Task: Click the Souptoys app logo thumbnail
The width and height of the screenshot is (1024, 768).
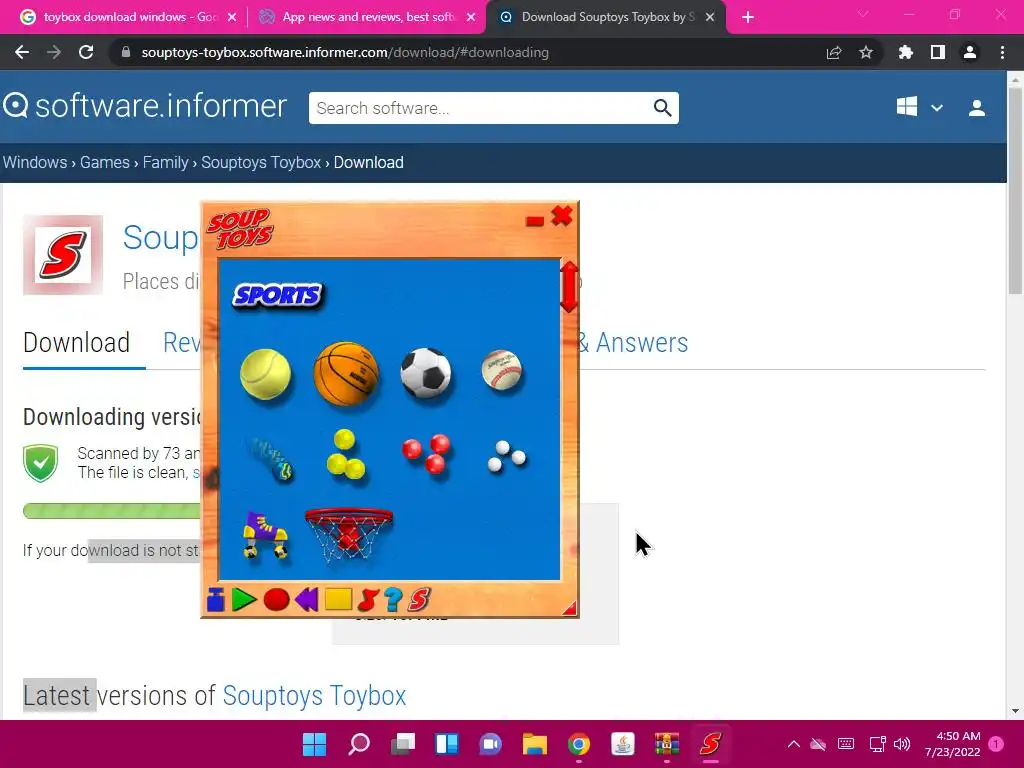Action: click(x=63, y=255)
